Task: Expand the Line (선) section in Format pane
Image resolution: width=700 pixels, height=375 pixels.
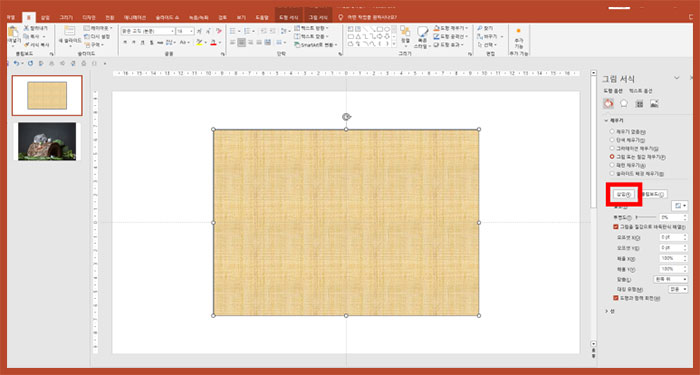Action: point(610,311)
